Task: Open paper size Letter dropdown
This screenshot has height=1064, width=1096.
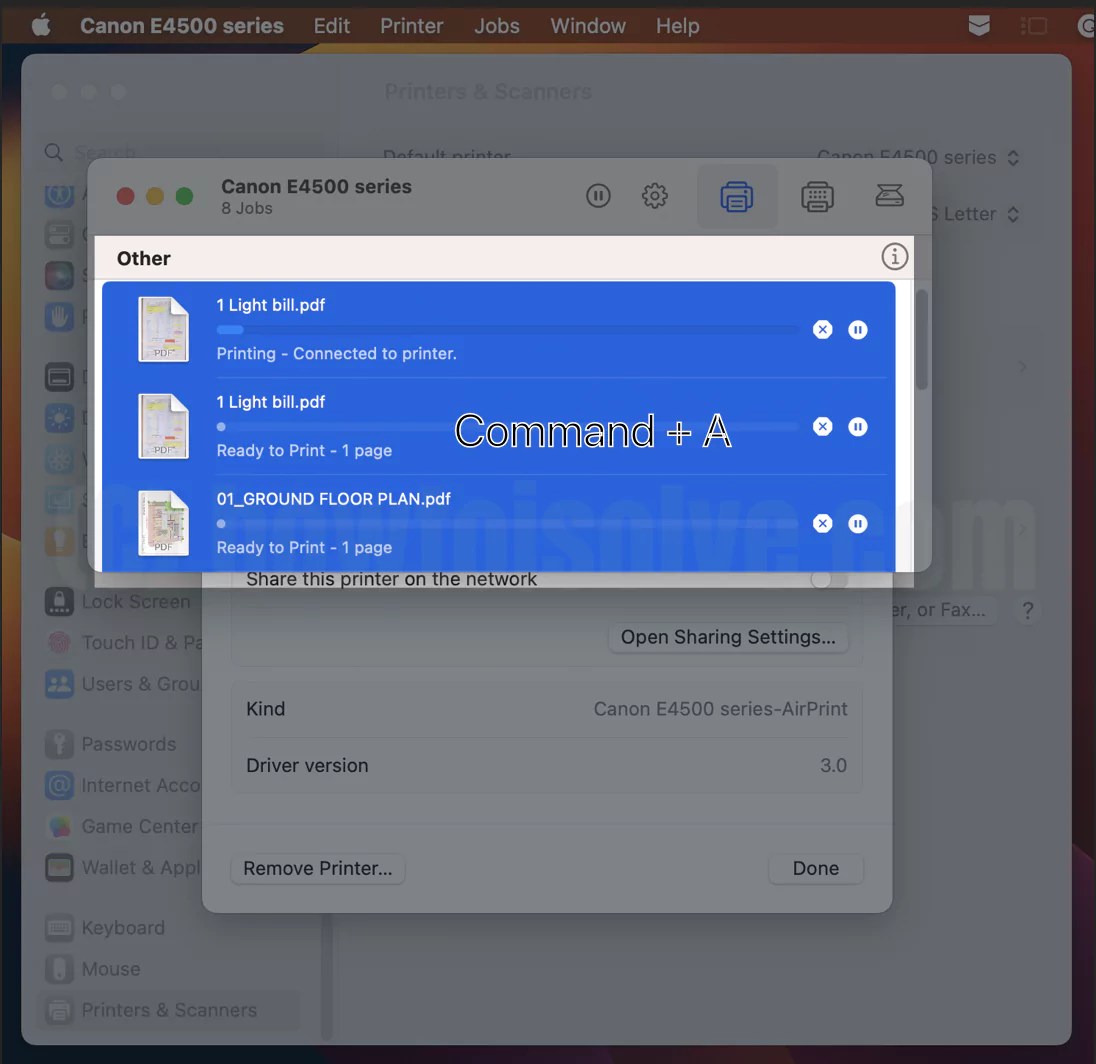Action: 975,214
